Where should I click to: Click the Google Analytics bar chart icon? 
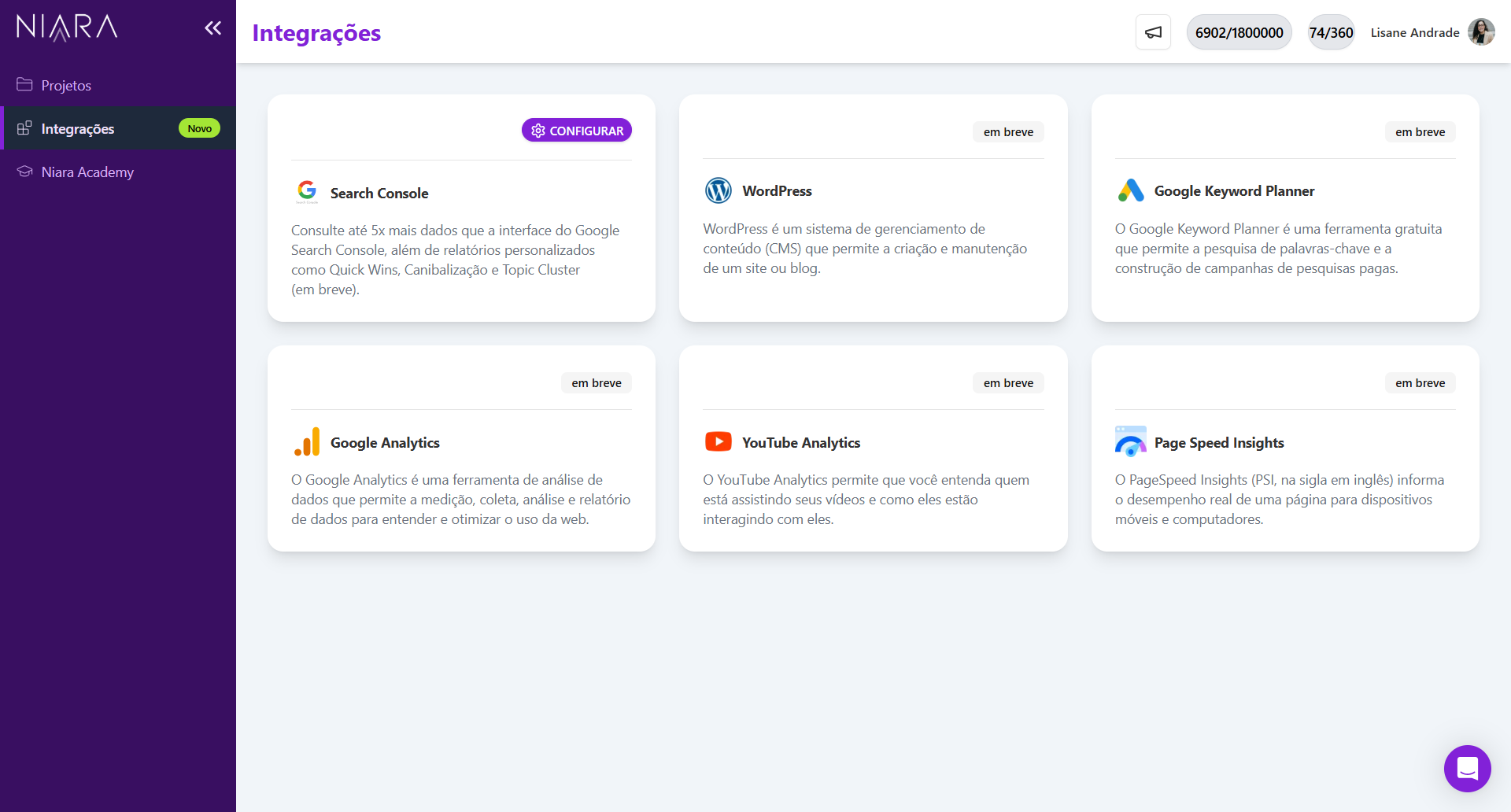[307, 442]
